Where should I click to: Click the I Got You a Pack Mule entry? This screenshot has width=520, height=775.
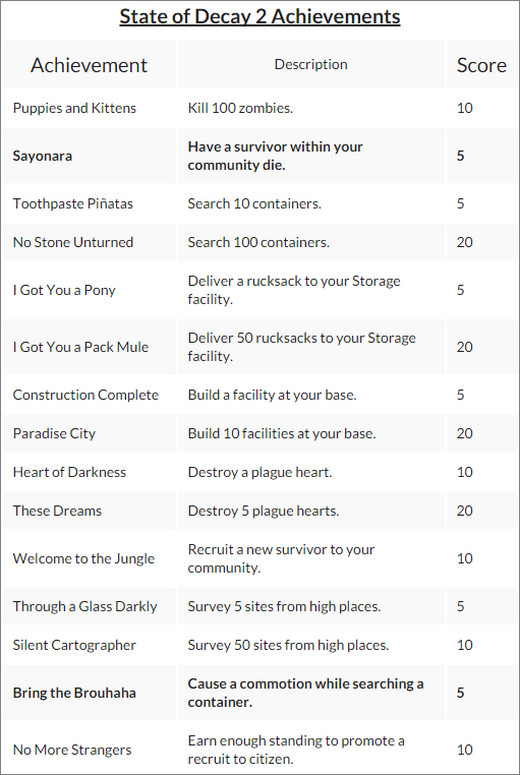[x=81, y=347]
